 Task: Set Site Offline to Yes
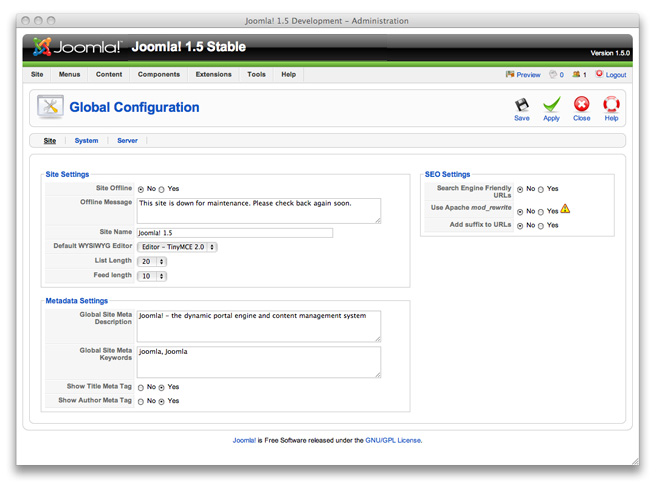coord(162,189)
